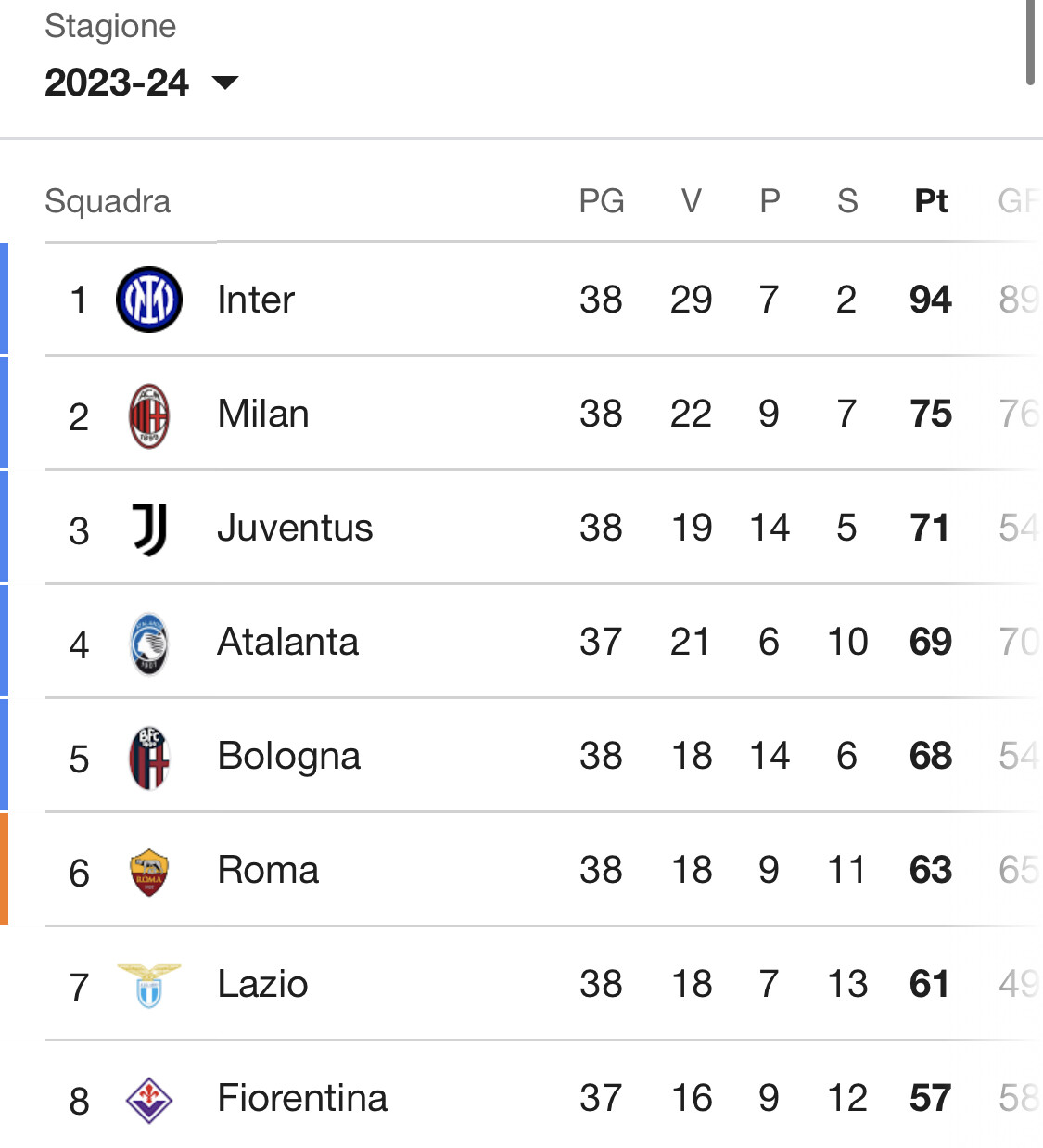Click Inter's 94 points value
The image size is (1043, 1148).
point(931,300)
